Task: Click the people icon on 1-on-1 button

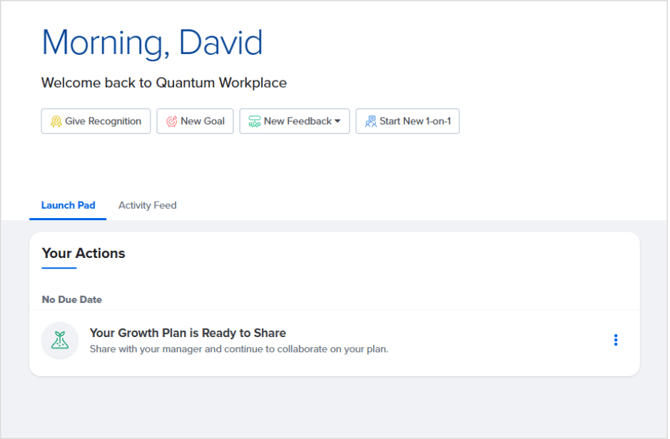Action: click(x=370, y=122)
